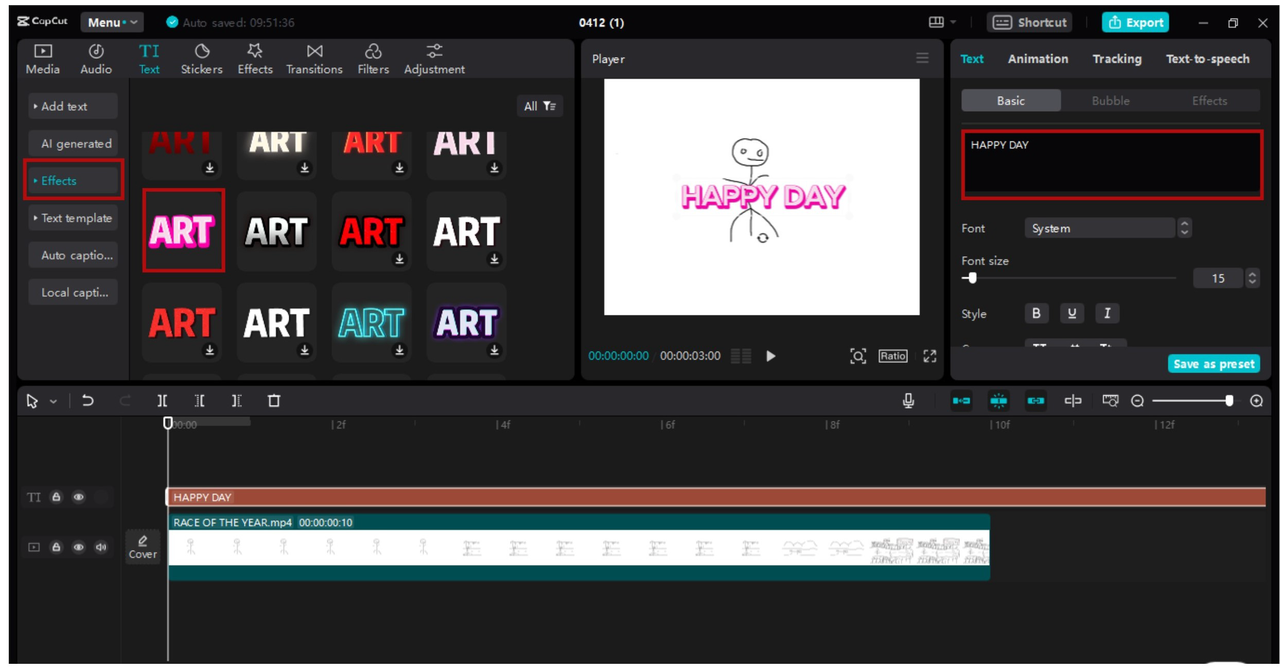Switch to the Tracking tab
This screenshot has height=670, width=1280.
click(1117, 59)
